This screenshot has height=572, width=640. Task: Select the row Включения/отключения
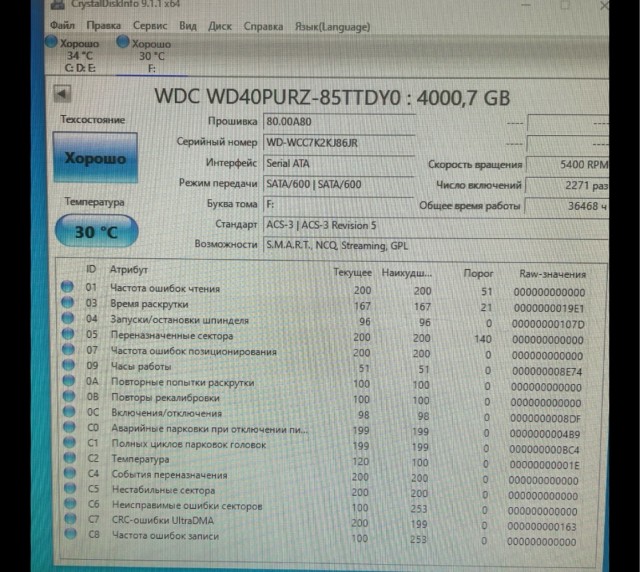click(x=324, y=415)
